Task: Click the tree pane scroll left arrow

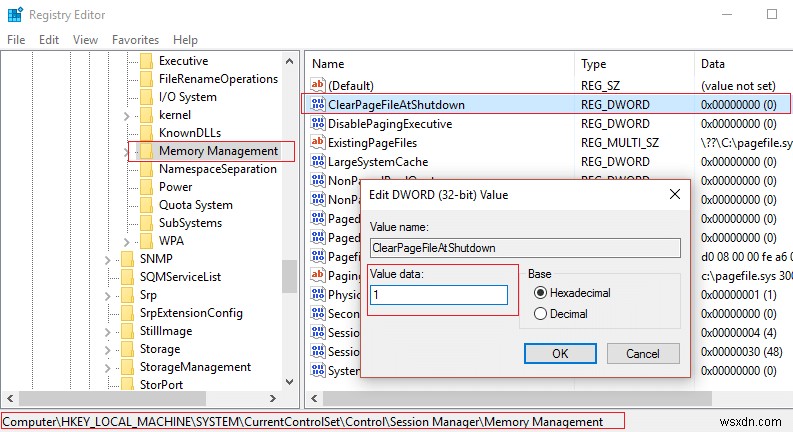Action: click(10, 398)
